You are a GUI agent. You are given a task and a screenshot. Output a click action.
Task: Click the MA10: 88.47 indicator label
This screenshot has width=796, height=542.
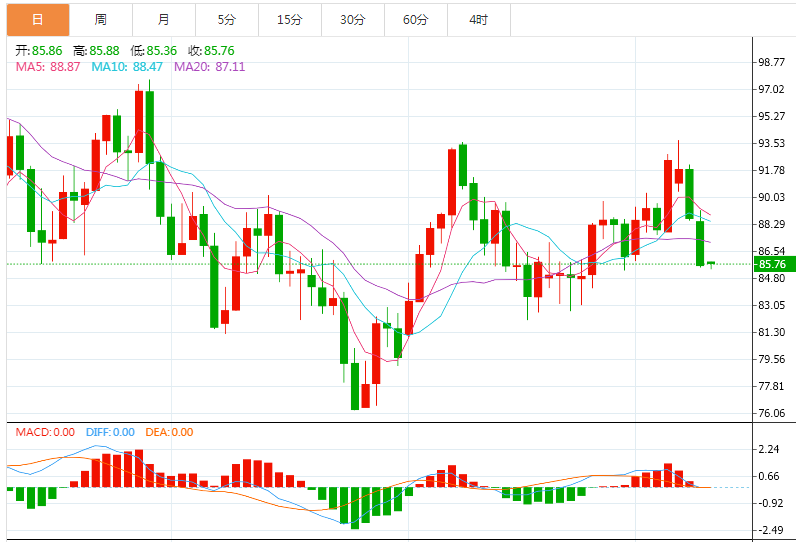click(127, 66)
